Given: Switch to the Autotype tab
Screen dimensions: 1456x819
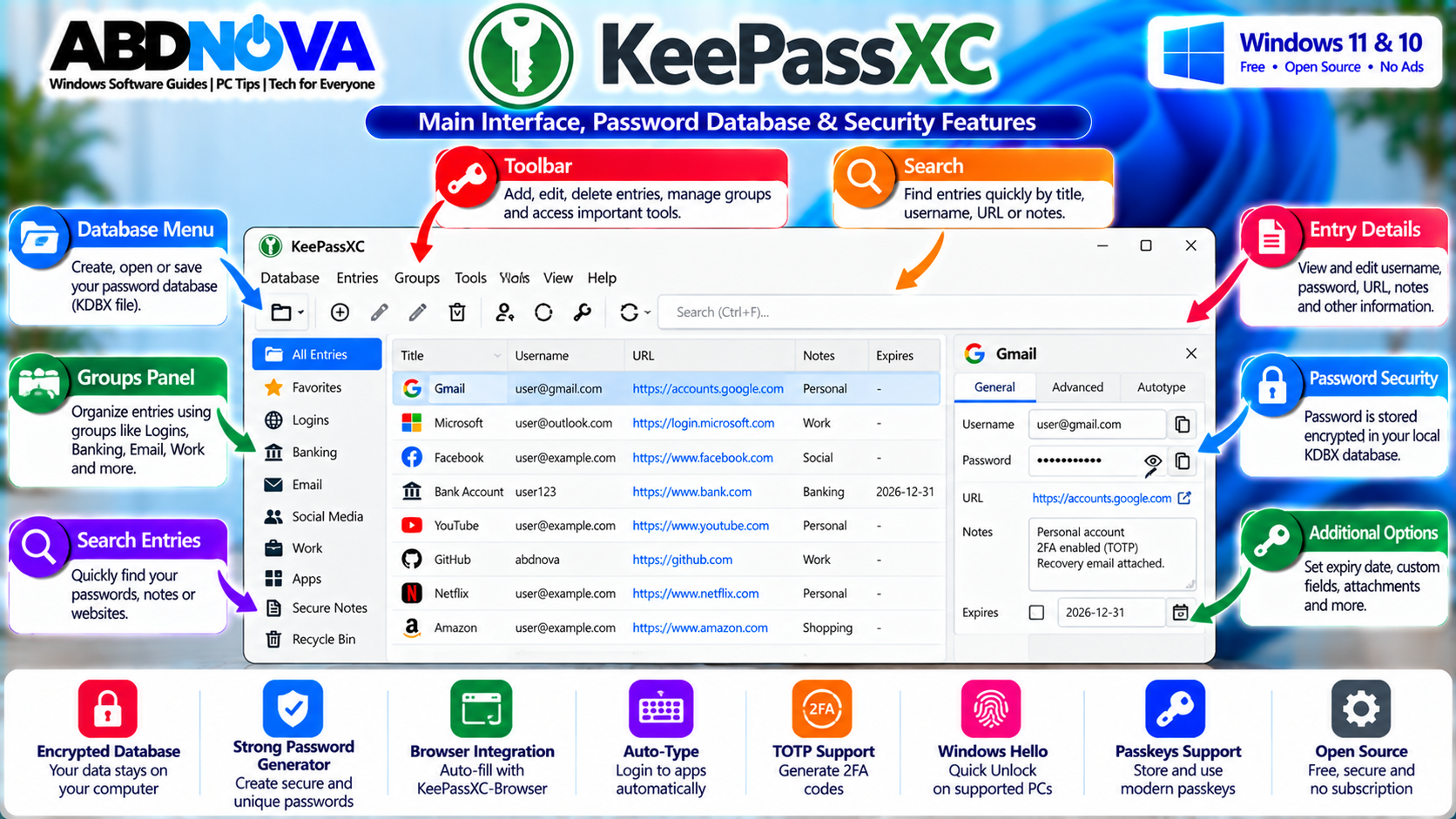Looking at the screenshot, I should [1161, 387].
